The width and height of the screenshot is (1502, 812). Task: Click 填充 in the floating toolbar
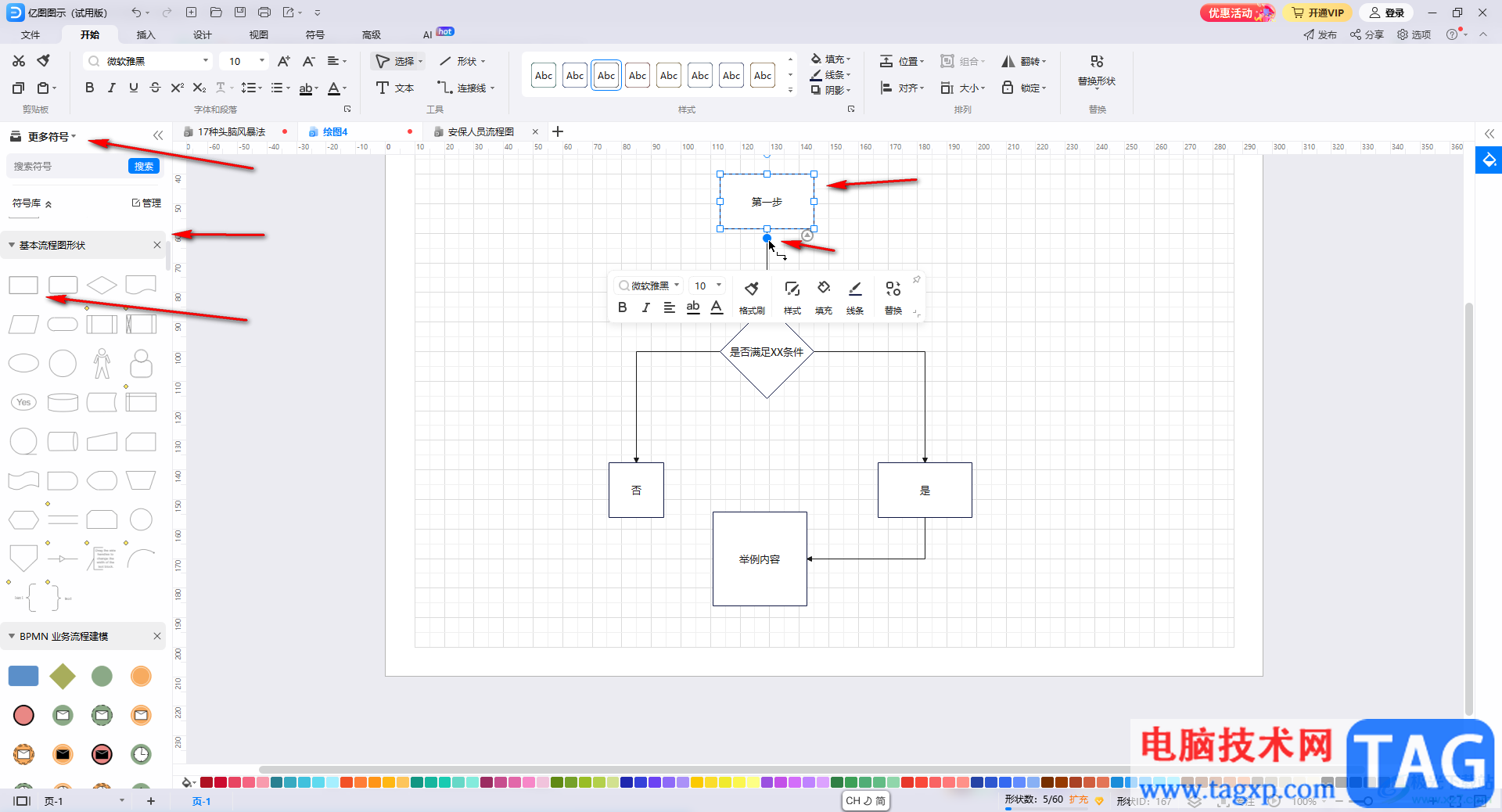tap(824, 298)
